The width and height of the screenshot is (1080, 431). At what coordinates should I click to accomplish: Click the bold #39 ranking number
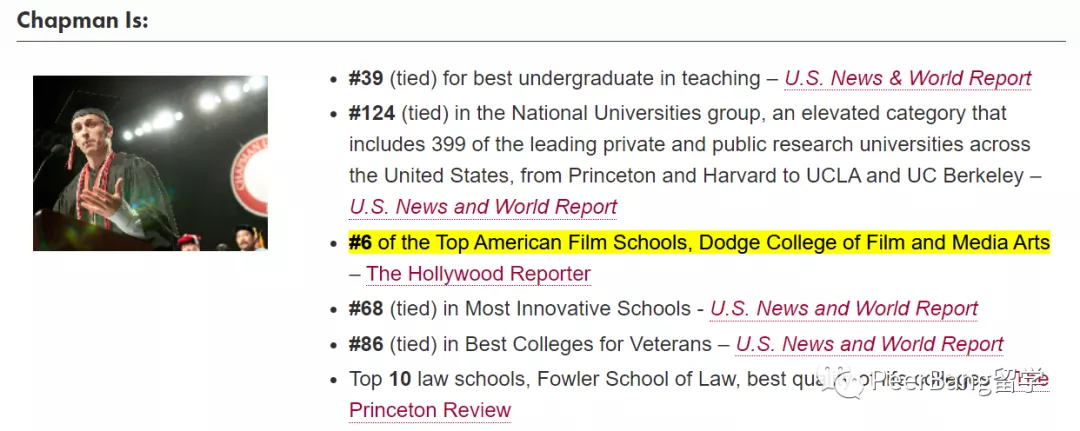tap(366, 78)
